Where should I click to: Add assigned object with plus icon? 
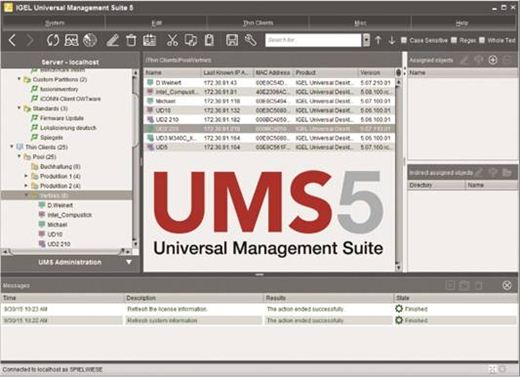(493, 60)
